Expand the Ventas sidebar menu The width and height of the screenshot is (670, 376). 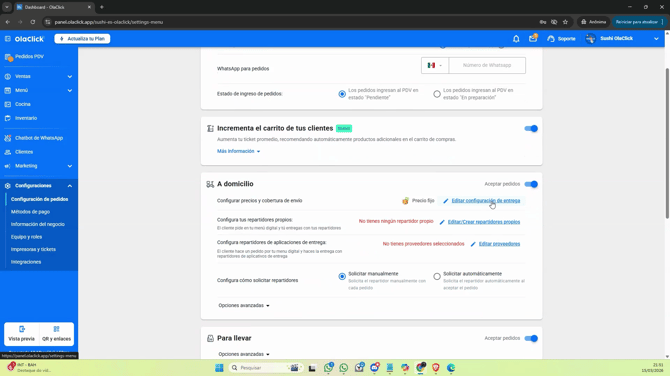(x=70, y=76)
